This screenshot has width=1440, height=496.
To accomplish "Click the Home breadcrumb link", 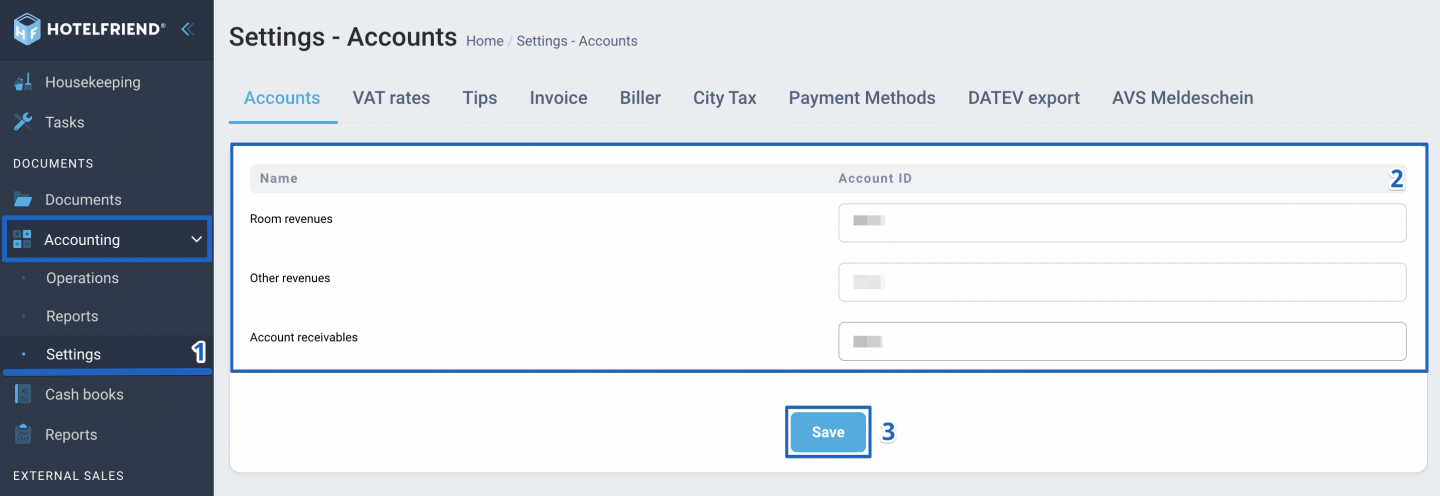I will pos(484,41).
